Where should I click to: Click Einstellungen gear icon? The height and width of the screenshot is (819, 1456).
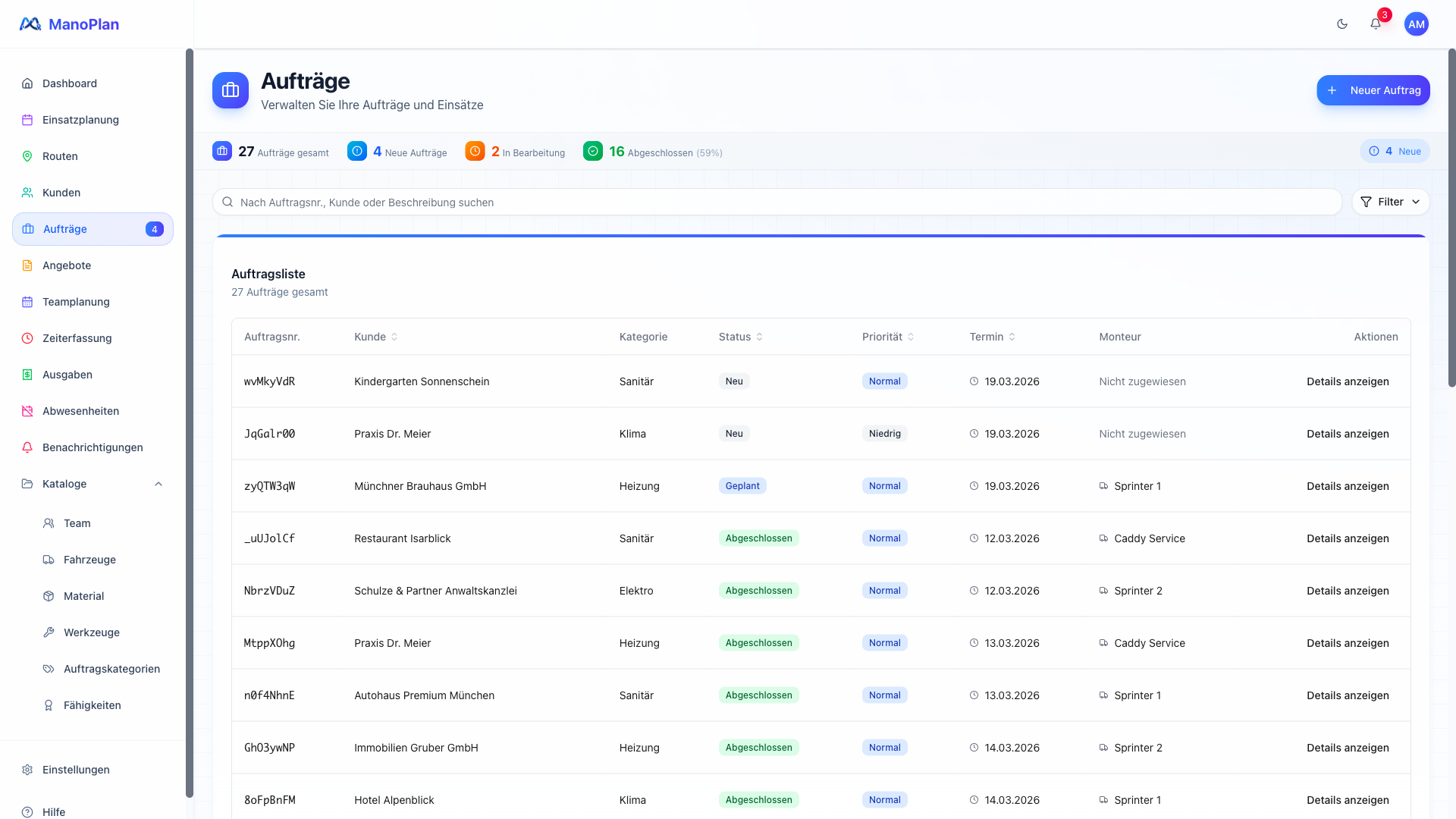pyautogui.click(x=27, y=770)
